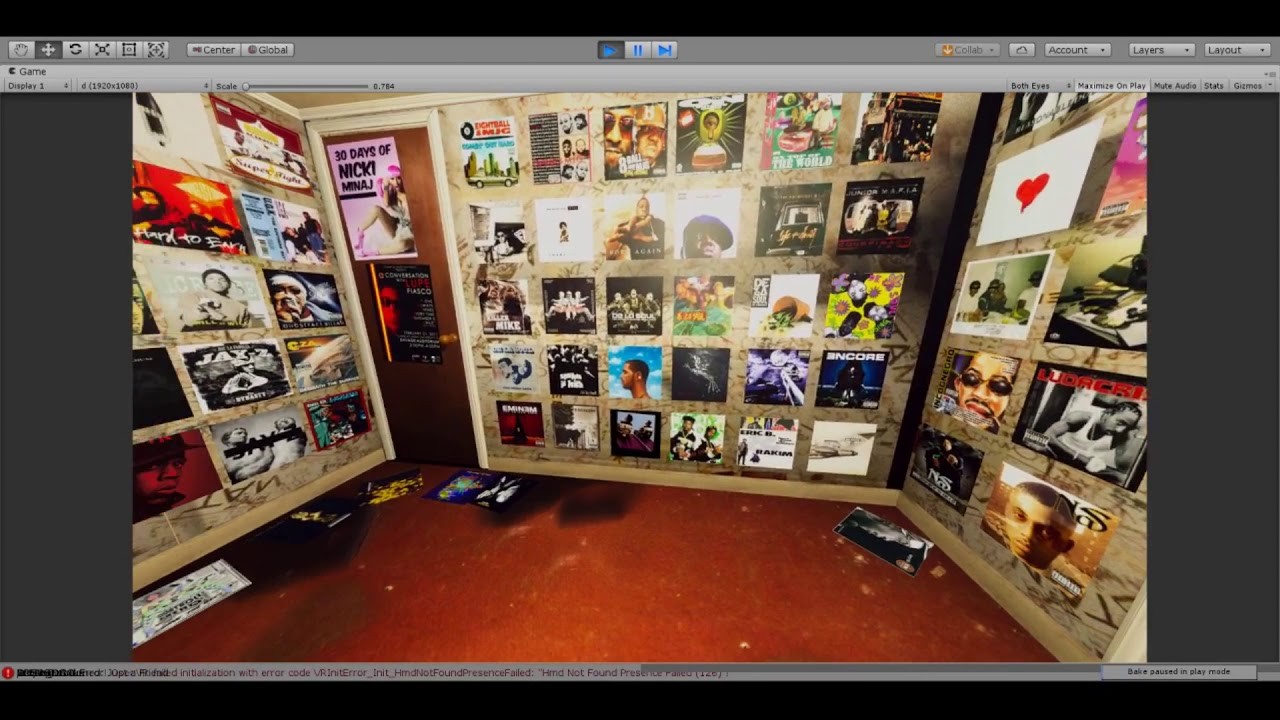Open the Display 1 dropdown
1280x720 pixels.
(39, 86)
